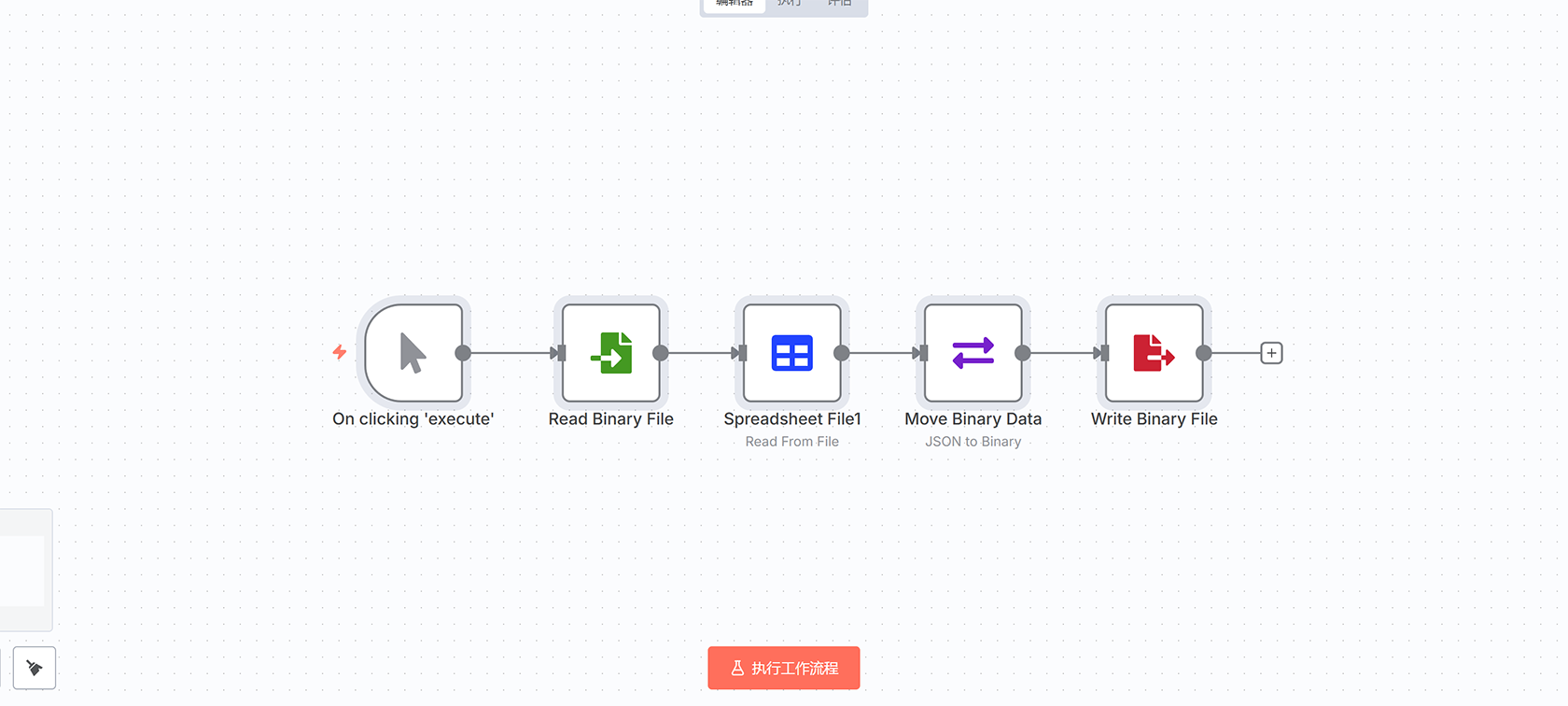Select the 'On clicking execute' trigger node
The image size is (1568, 706).
click(413, 353)
